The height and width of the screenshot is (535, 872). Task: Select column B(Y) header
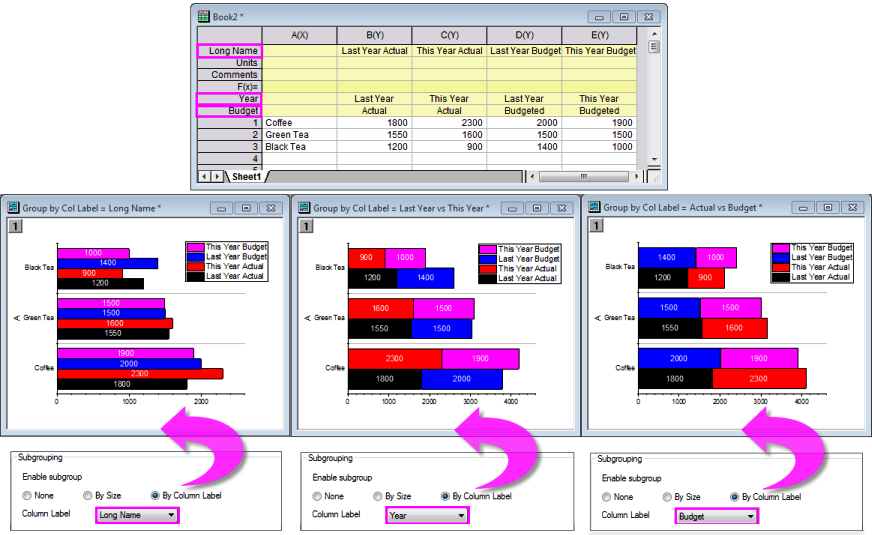coord(374,35)
